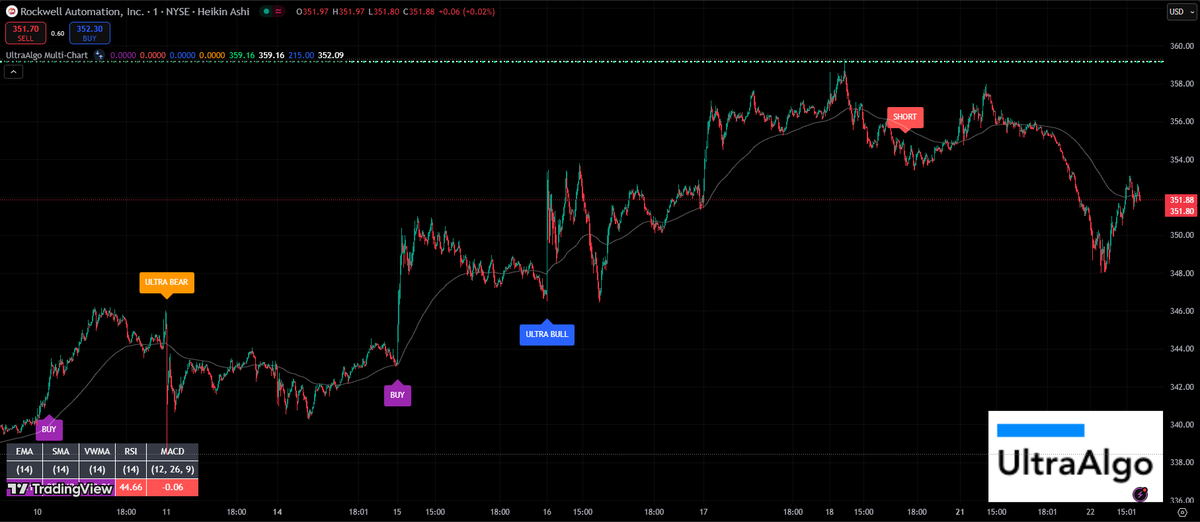Viewport: 1200px width, 522px height.
Task: Click the 346.00 price axis label
Action: coord(1181,311)
